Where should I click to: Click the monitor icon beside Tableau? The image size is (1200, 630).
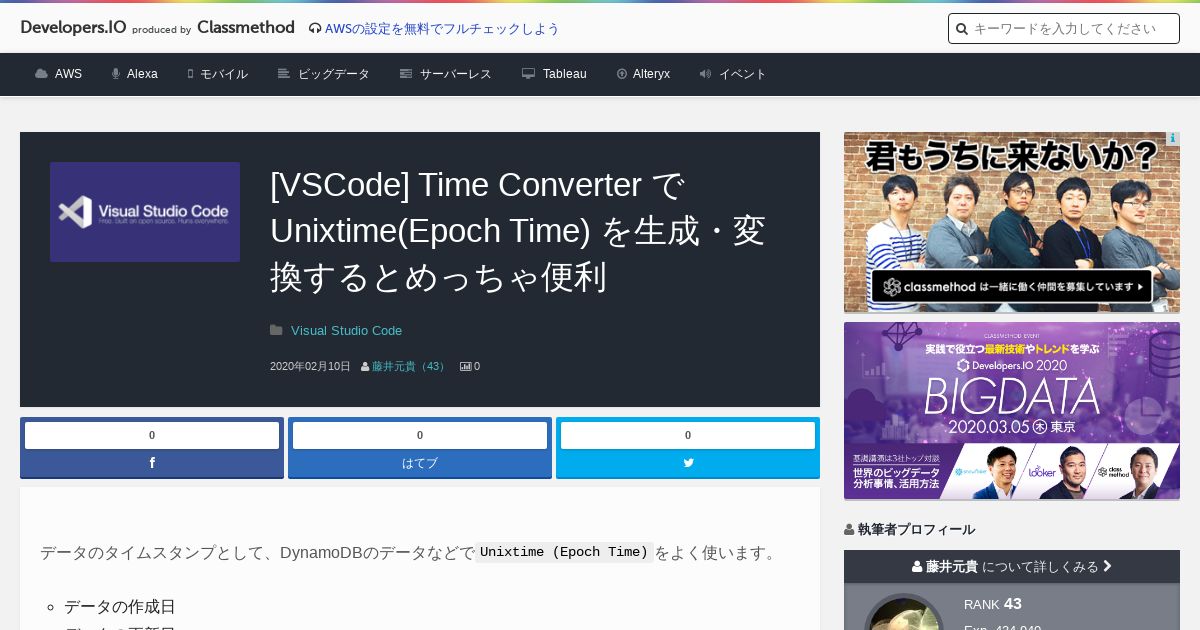point(528,74)
